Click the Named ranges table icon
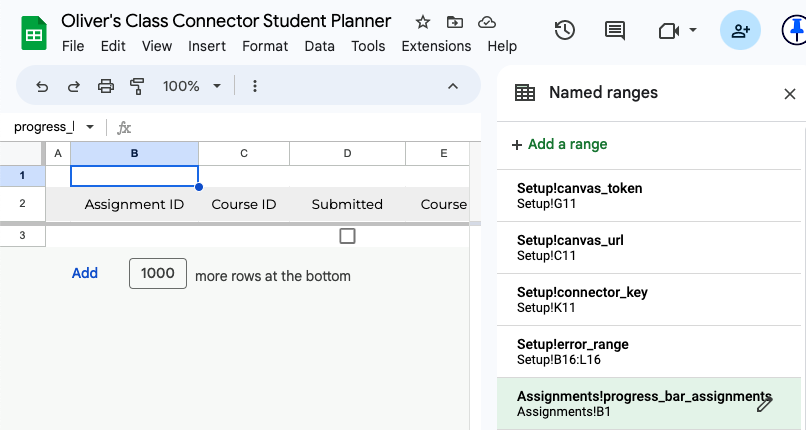This screenshot has width=806, height=430. 525,93
